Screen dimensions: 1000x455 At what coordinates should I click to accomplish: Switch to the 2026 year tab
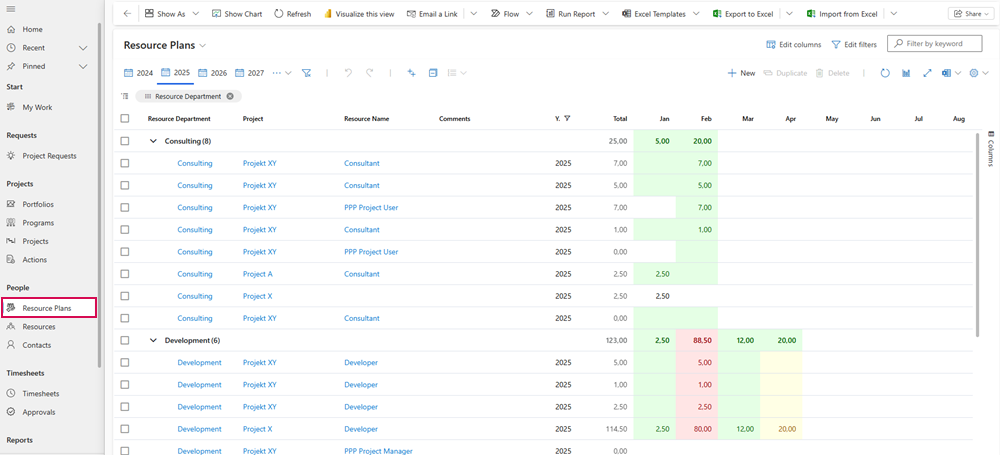pos(212,73)
